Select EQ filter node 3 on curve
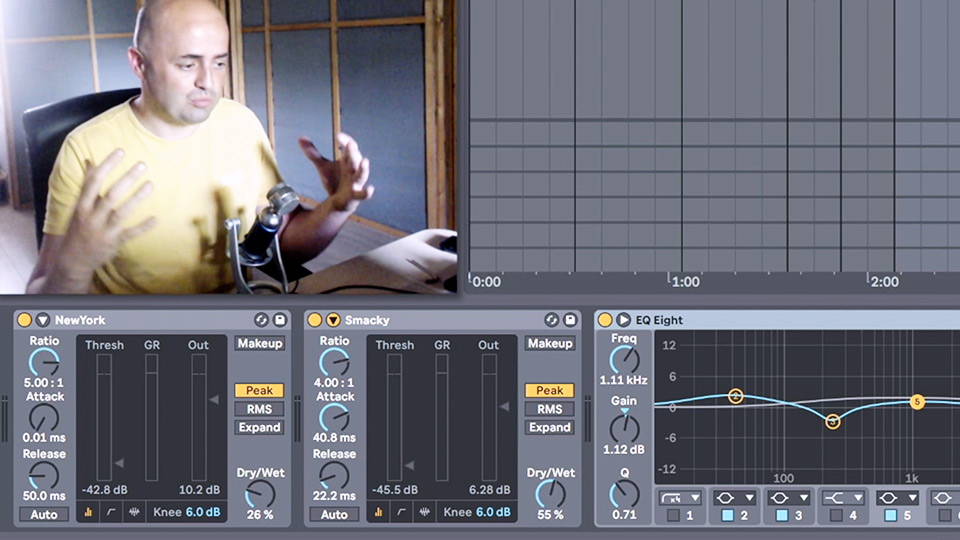 tap(833, 421)
